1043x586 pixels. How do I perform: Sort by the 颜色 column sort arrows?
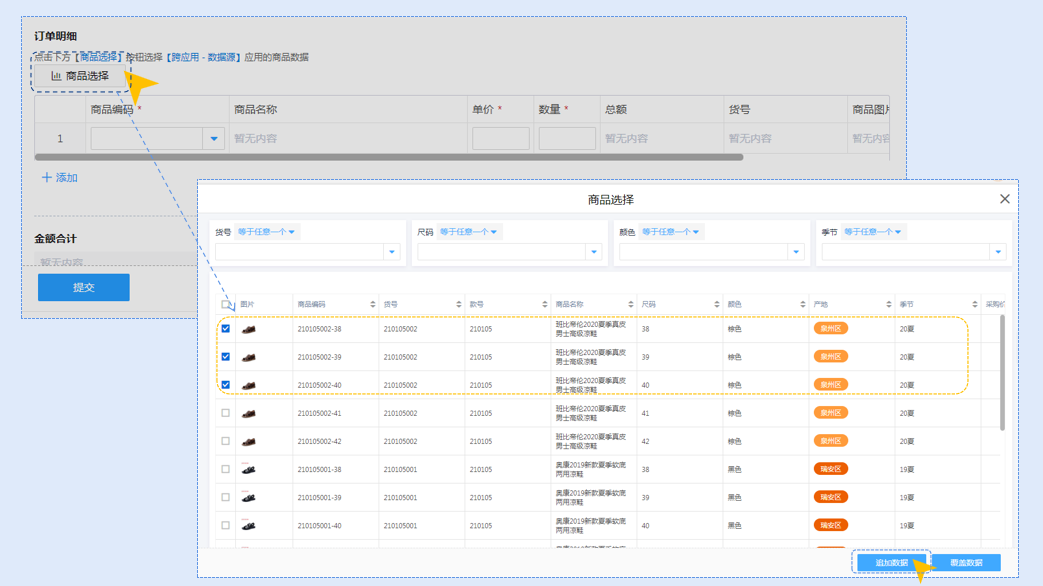coord(803,305)
